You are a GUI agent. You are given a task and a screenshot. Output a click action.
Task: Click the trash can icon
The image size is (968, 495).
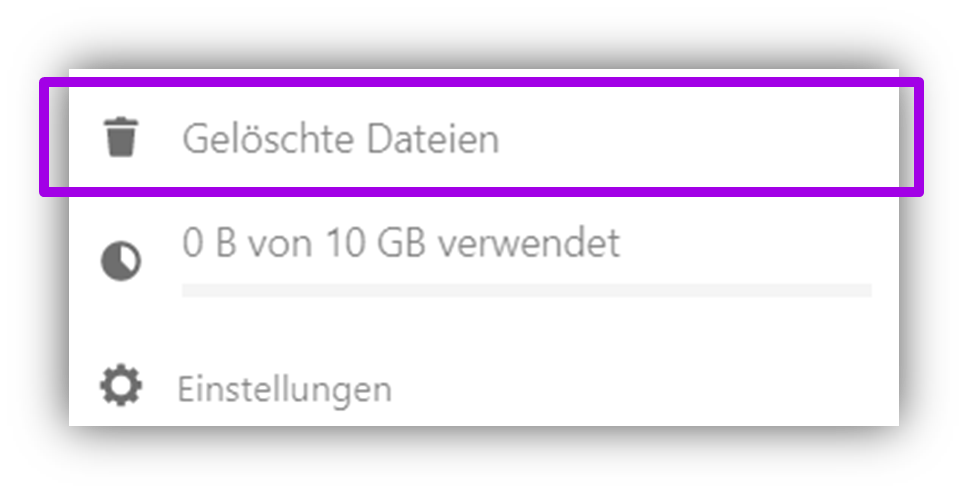pos(121,138)
